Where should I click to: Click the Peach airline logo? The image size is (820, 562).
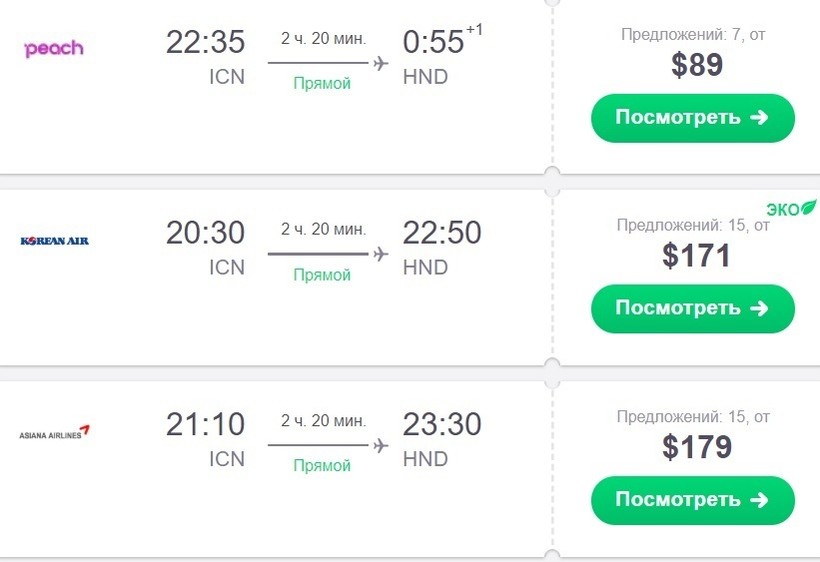[x=53, y=48]
